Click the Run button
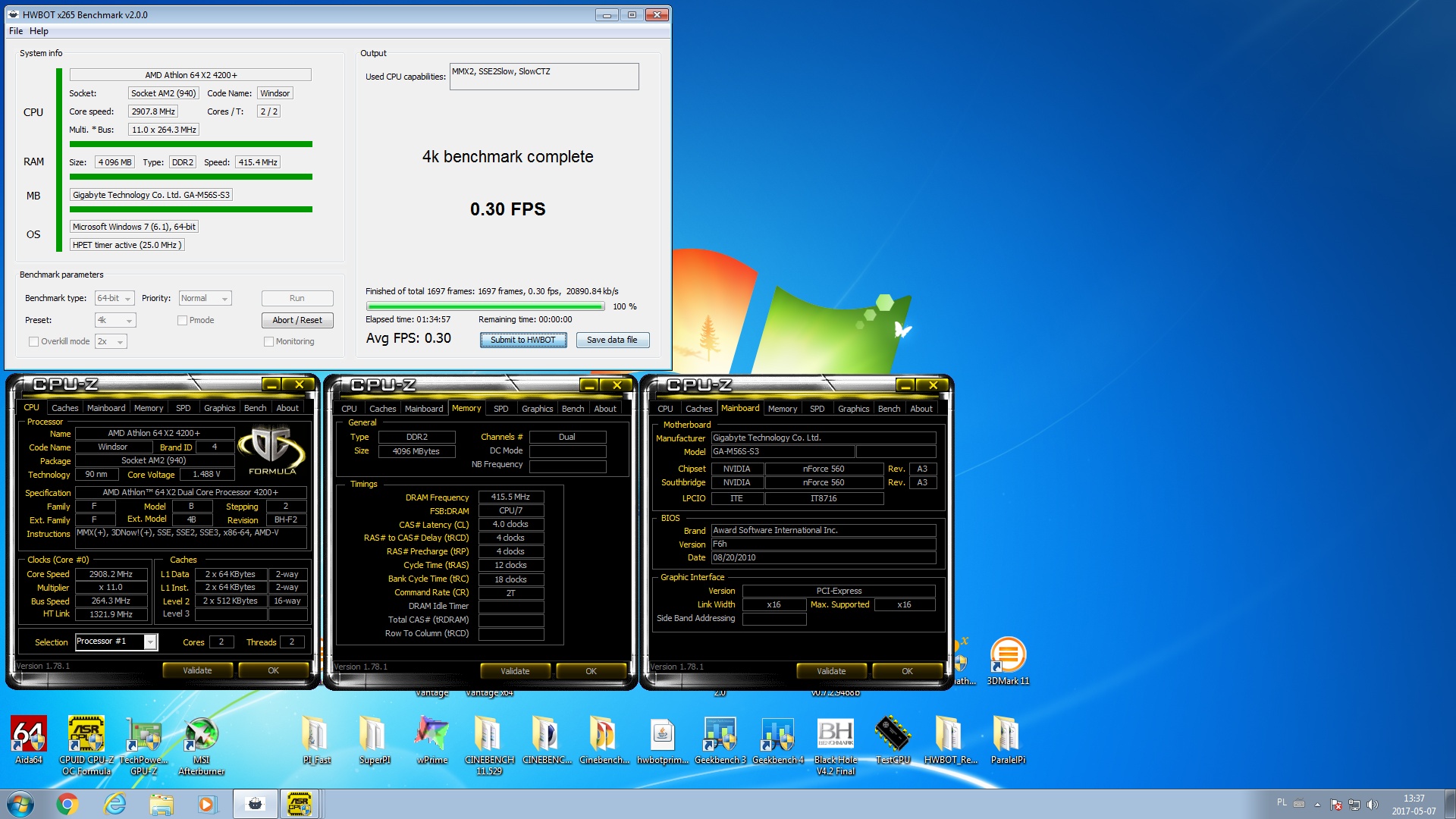The image size is (1456, 819). tap(297, 299)
